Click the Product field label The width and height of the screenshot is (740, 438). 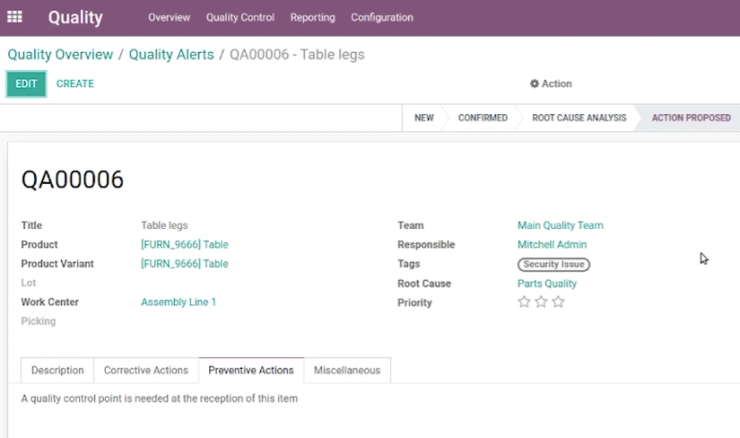pos(39,244)
